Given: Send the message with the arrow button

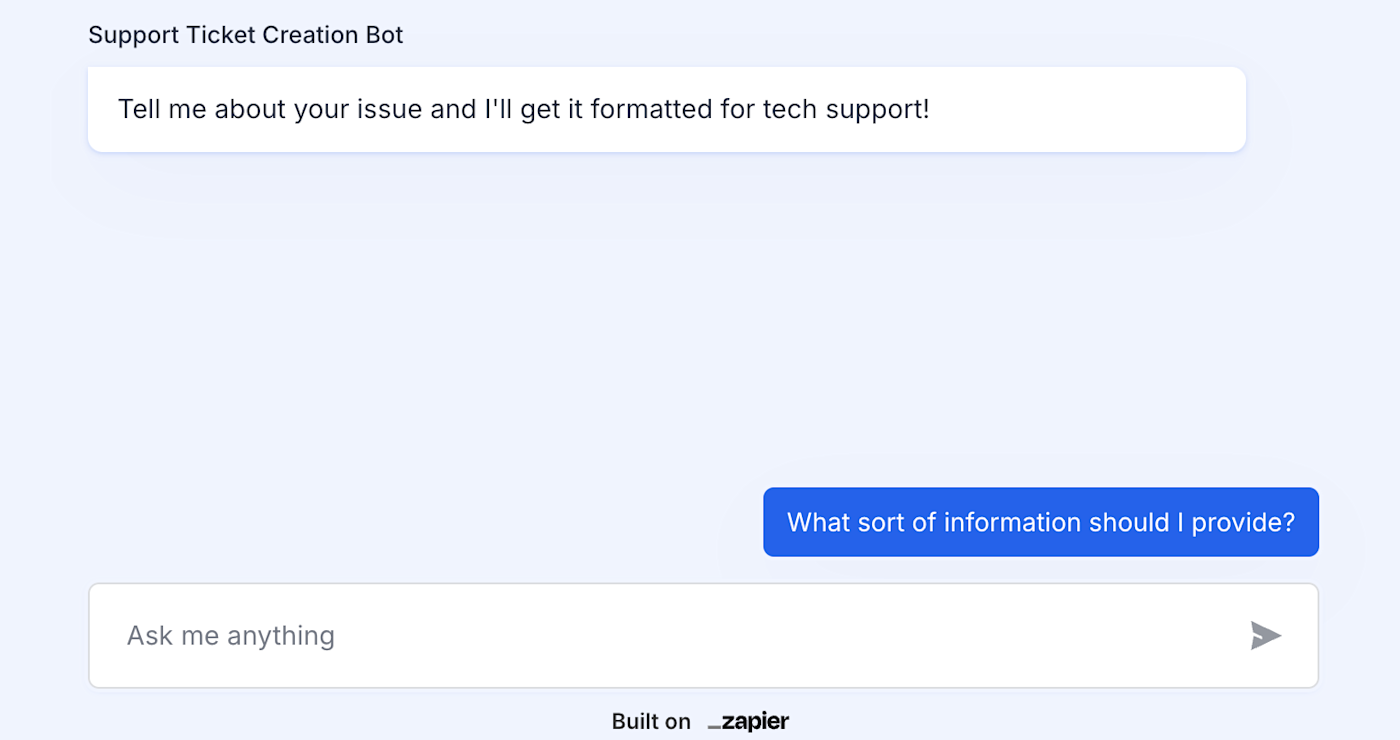Looking at the screenshot, I should 1265,635.
